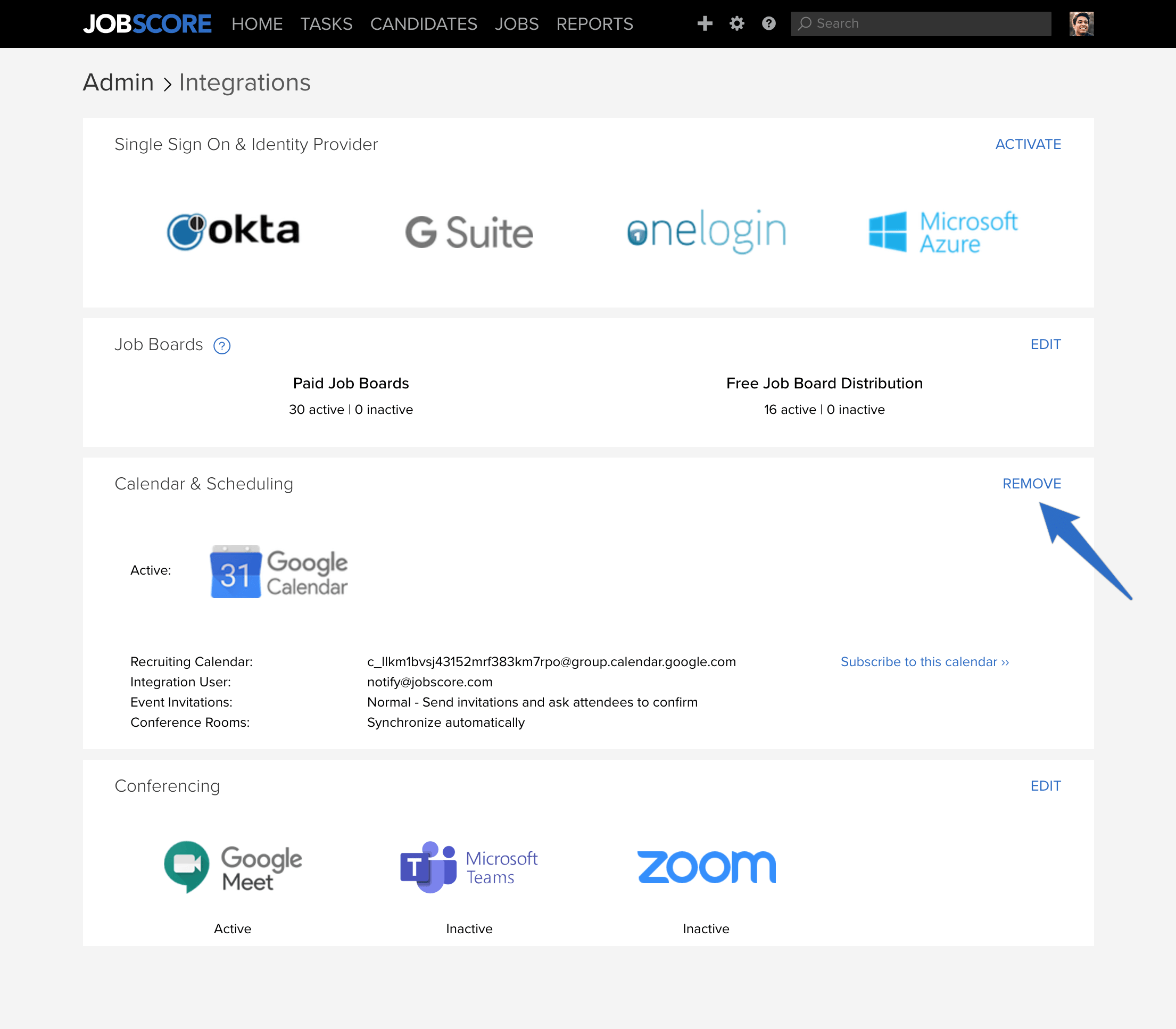Activate Single Sign On
Viewport: 1176px width, 1029px height.
(x=1028, y=144)
